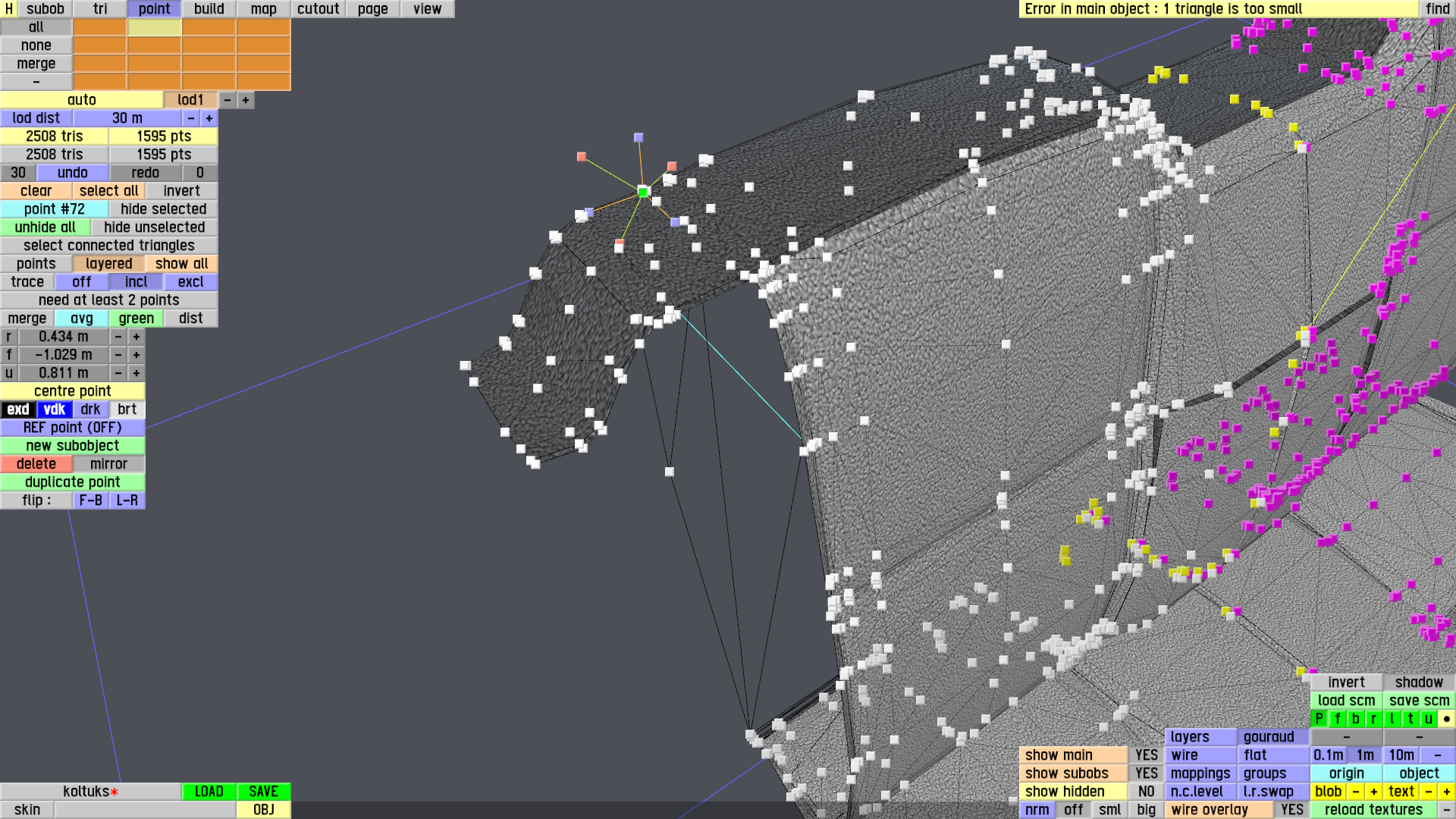
Task: Decrease the lod dist with minus
Action: point(191,118)
